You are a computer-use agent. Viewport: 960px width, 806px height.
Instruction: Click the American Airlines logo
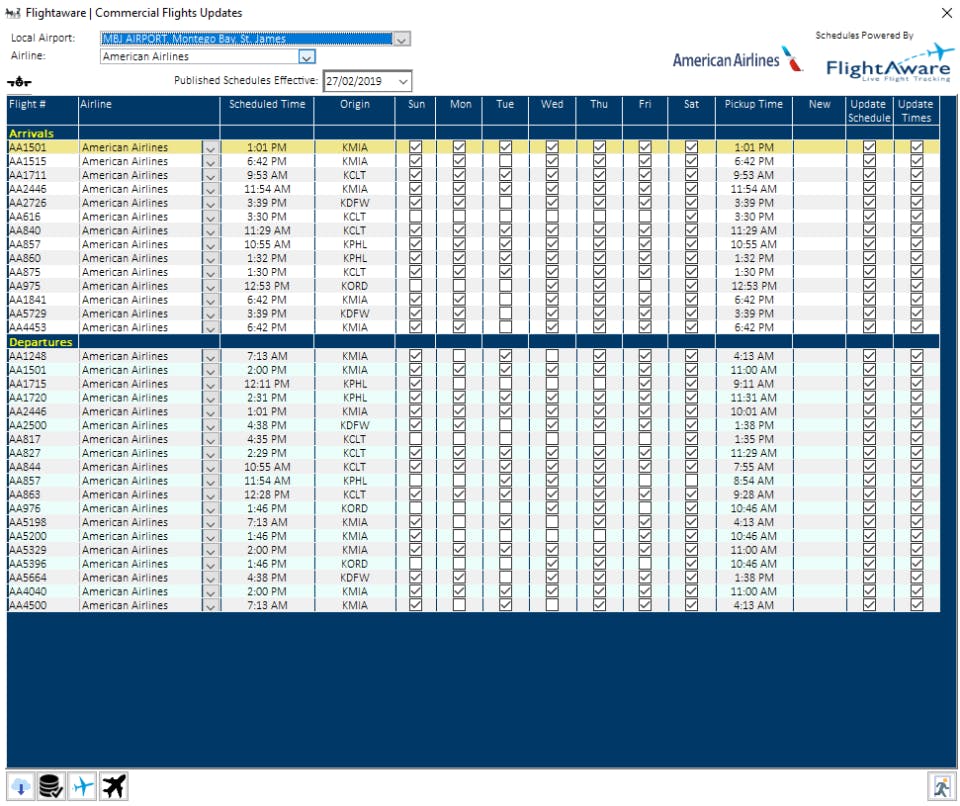coord(738,59)
